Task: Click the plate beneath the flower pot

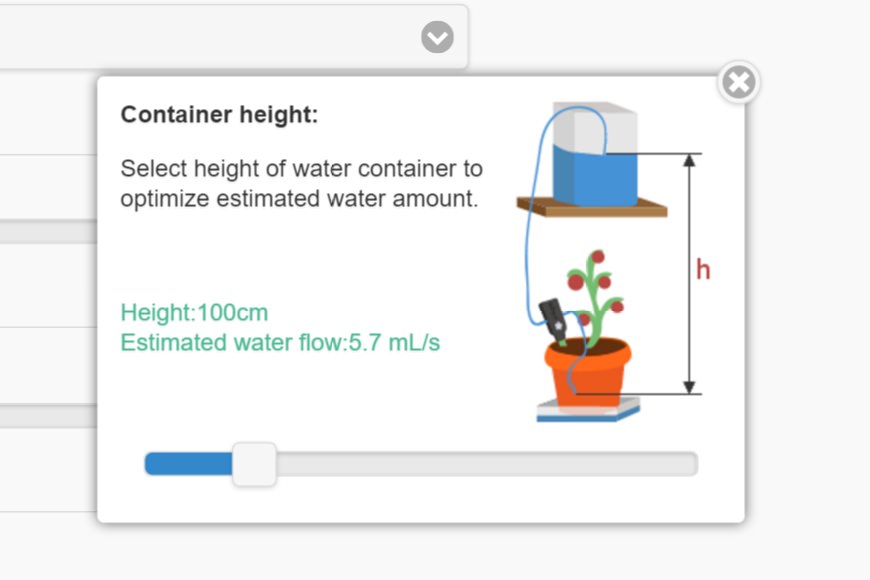Action: pyautogui.click(x=588, y=411)
